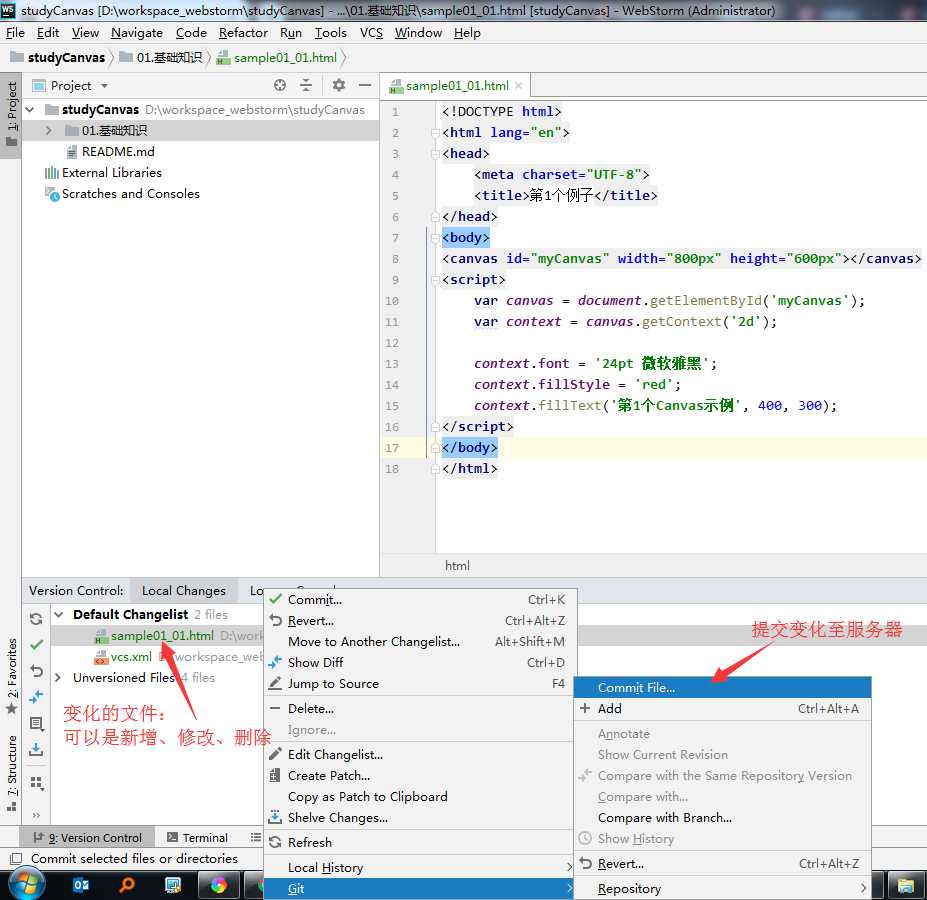Select README.md in project tree
Viewport: 927px width, 900px height.
click(118, 151)
